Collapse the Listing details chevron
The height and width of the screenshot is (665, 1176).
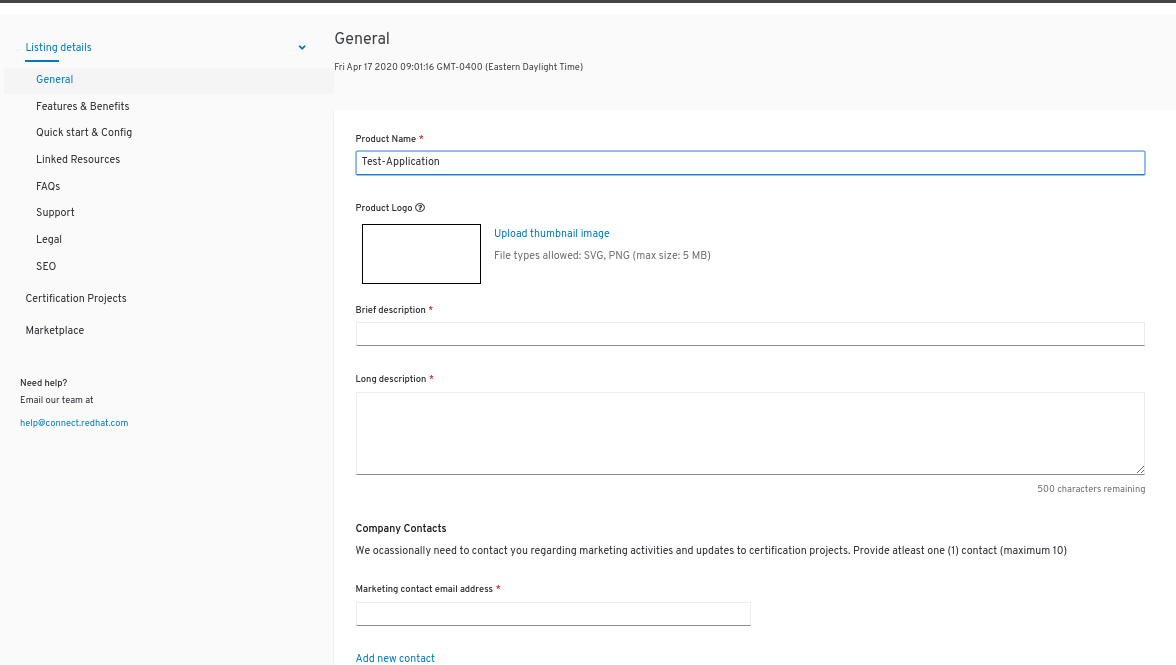(x=302, y=47)
